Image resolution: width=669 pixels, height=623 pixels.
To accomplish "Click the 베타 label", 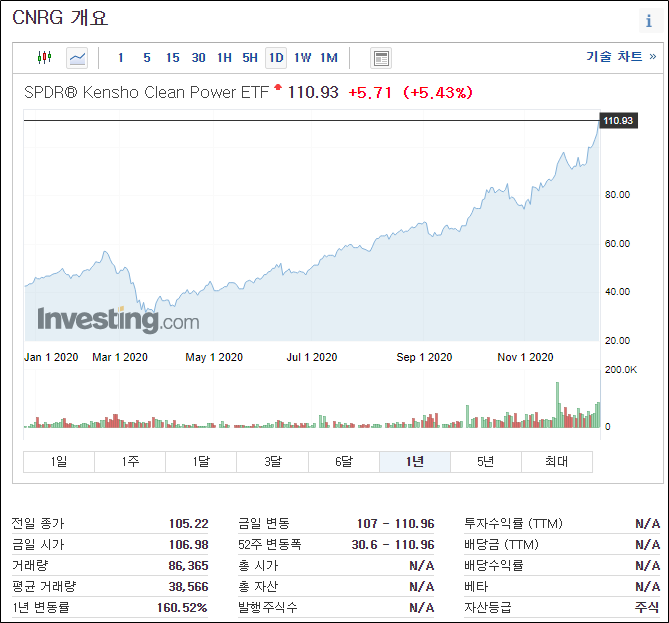I will 476,587.
